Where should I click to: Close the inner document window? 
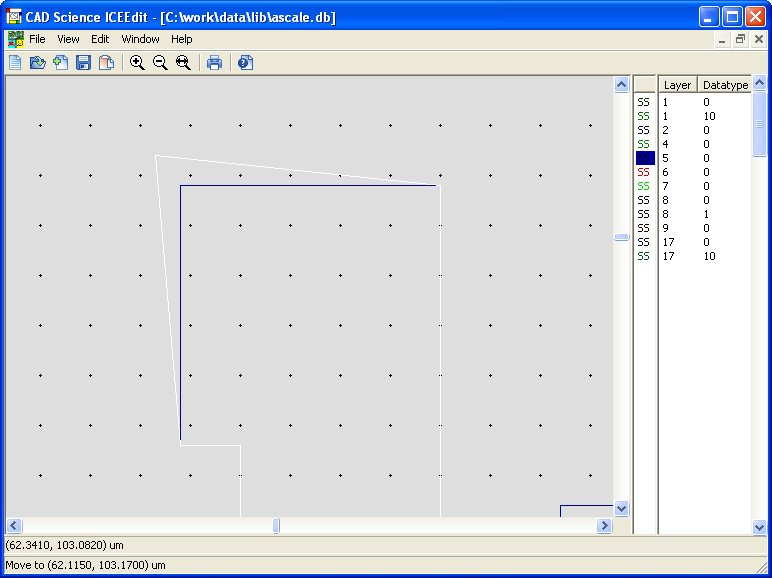click(x=759, y=40)
